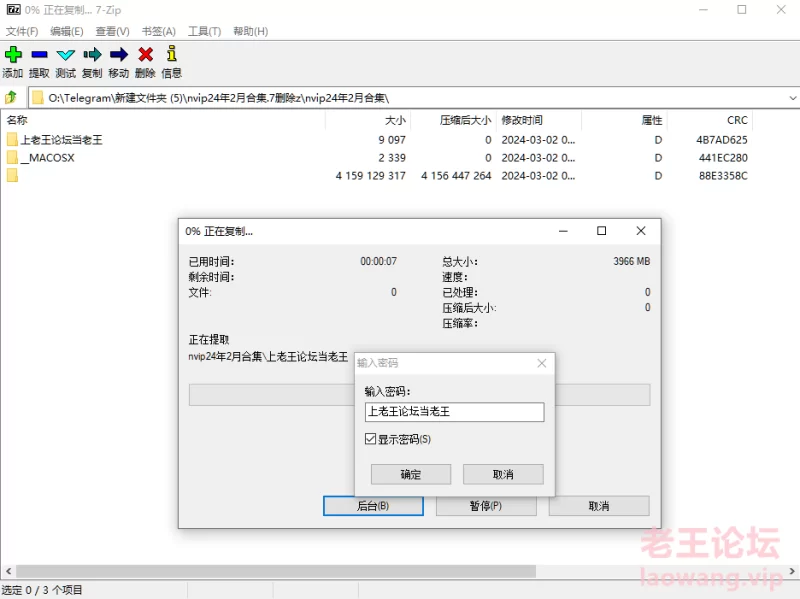Select the 上老王论坛当老王 folder name

[62, 139]
